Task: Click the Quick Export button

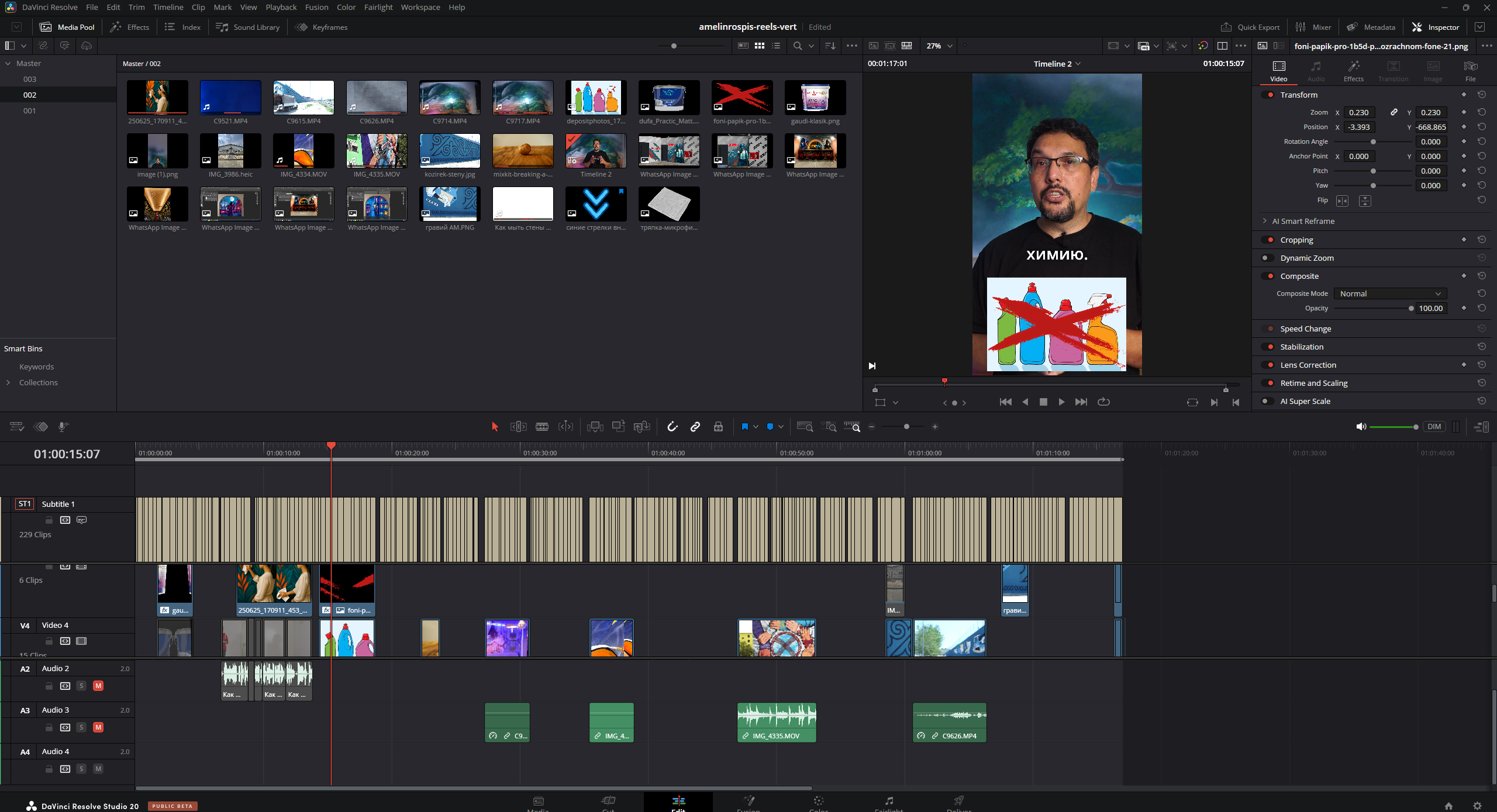Action: pos(1250,27)
